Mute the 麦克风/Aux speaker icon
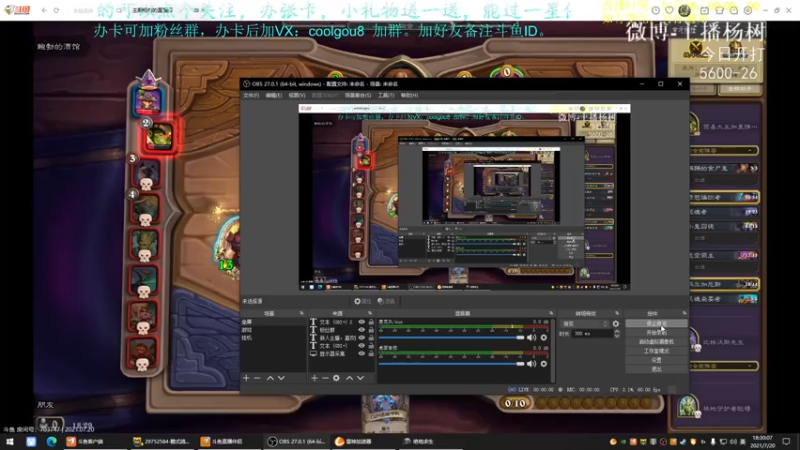Image resolution: width=800 pixels, height=450 pixels. coord(532,338)
